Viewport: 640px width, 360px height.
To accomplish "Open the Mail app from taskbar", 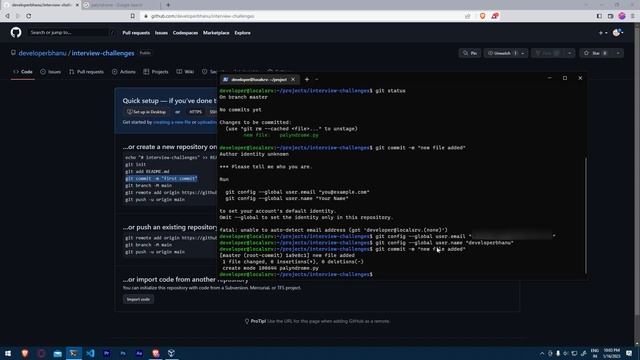I will 58,353.
